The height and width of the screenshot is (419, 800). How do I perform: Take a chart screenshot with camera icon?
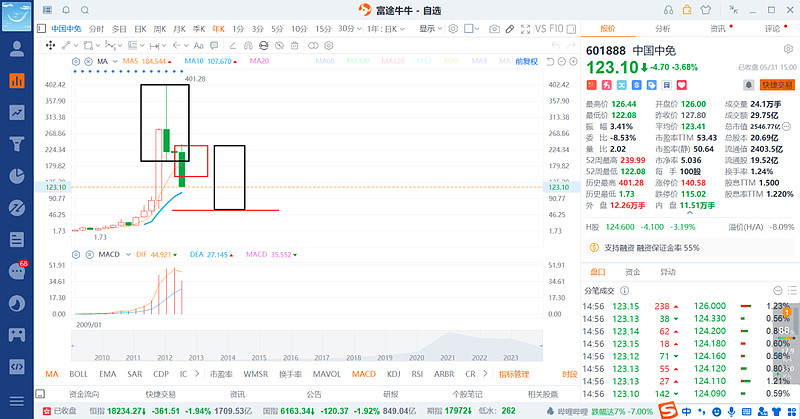[x=494, y=29]
